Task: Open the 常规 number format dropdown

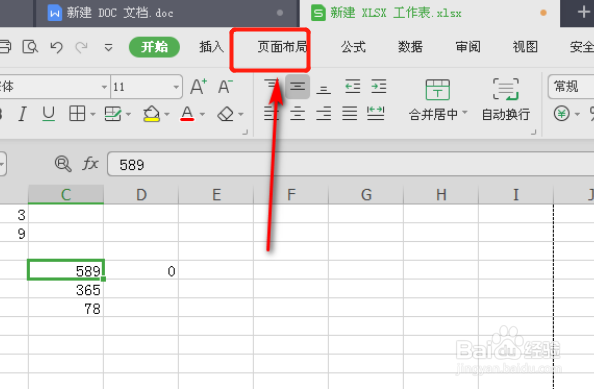Action: (571, 87)
